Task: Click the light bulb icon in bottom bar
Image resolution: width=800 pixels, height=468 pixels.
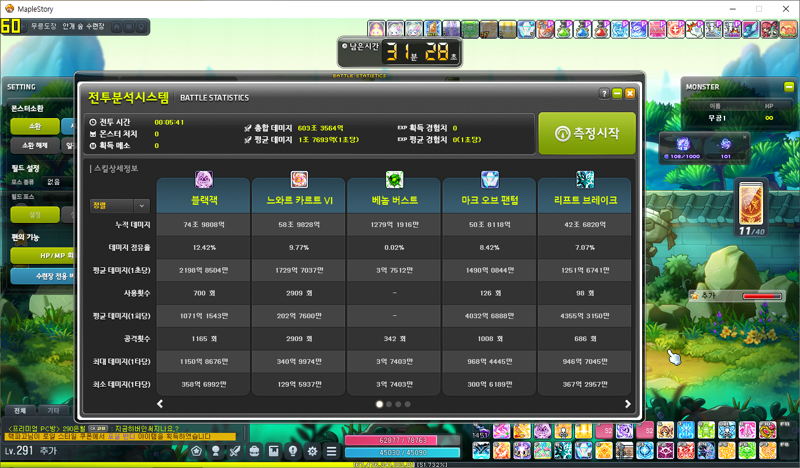Action: tap(293, 451)
